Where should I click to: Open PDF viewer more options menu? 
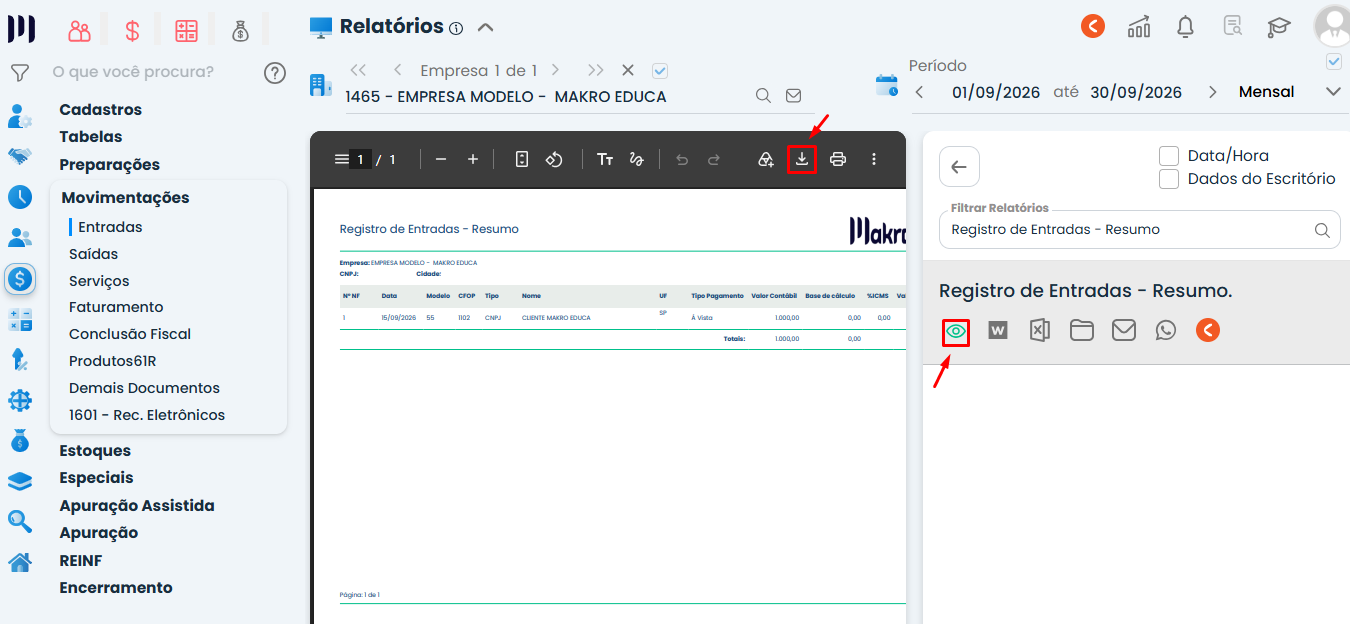coord(874,159)
